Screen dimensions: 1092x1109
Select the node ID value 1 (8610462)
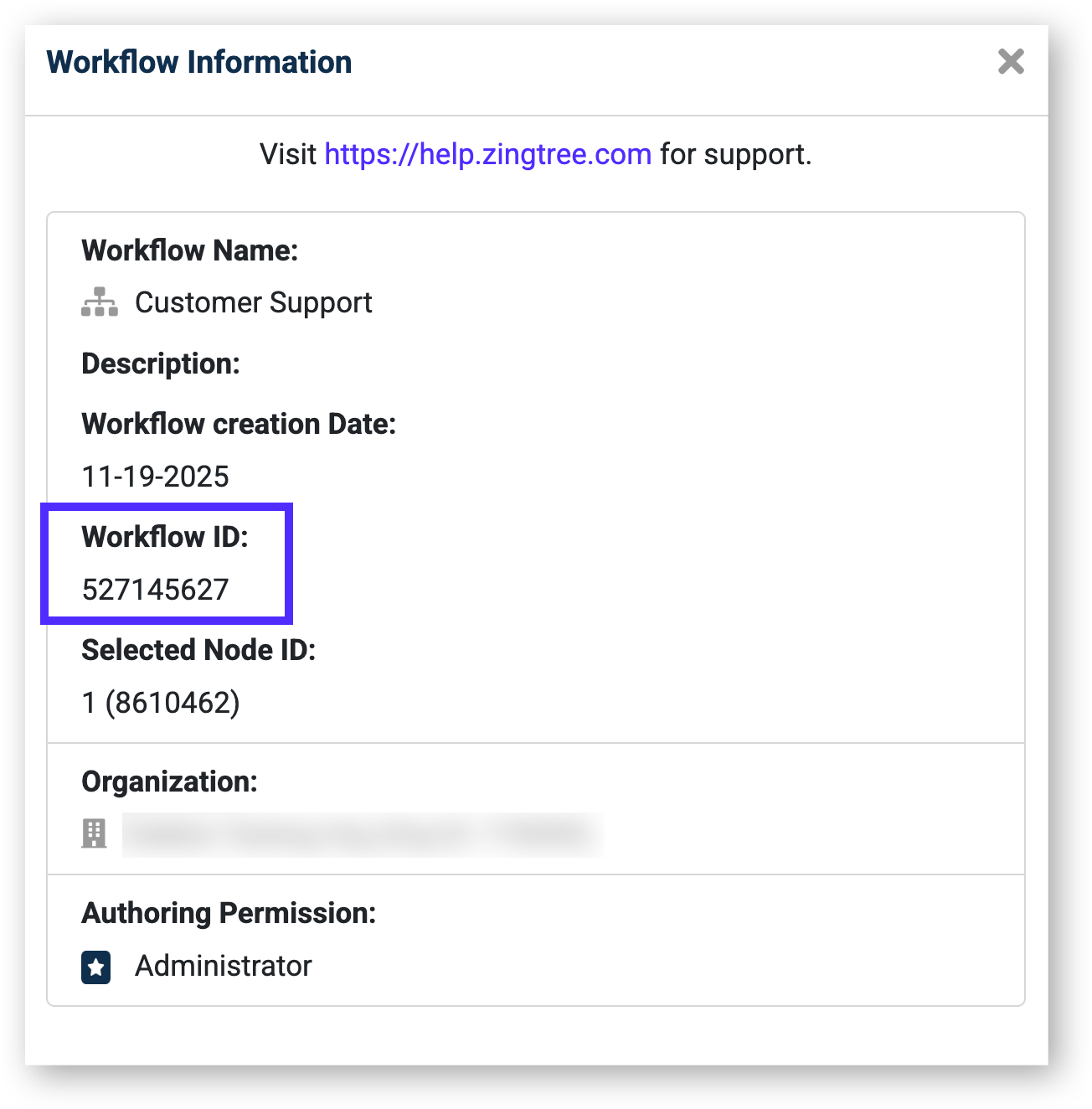pyautogui.click(x=161, y=703)
